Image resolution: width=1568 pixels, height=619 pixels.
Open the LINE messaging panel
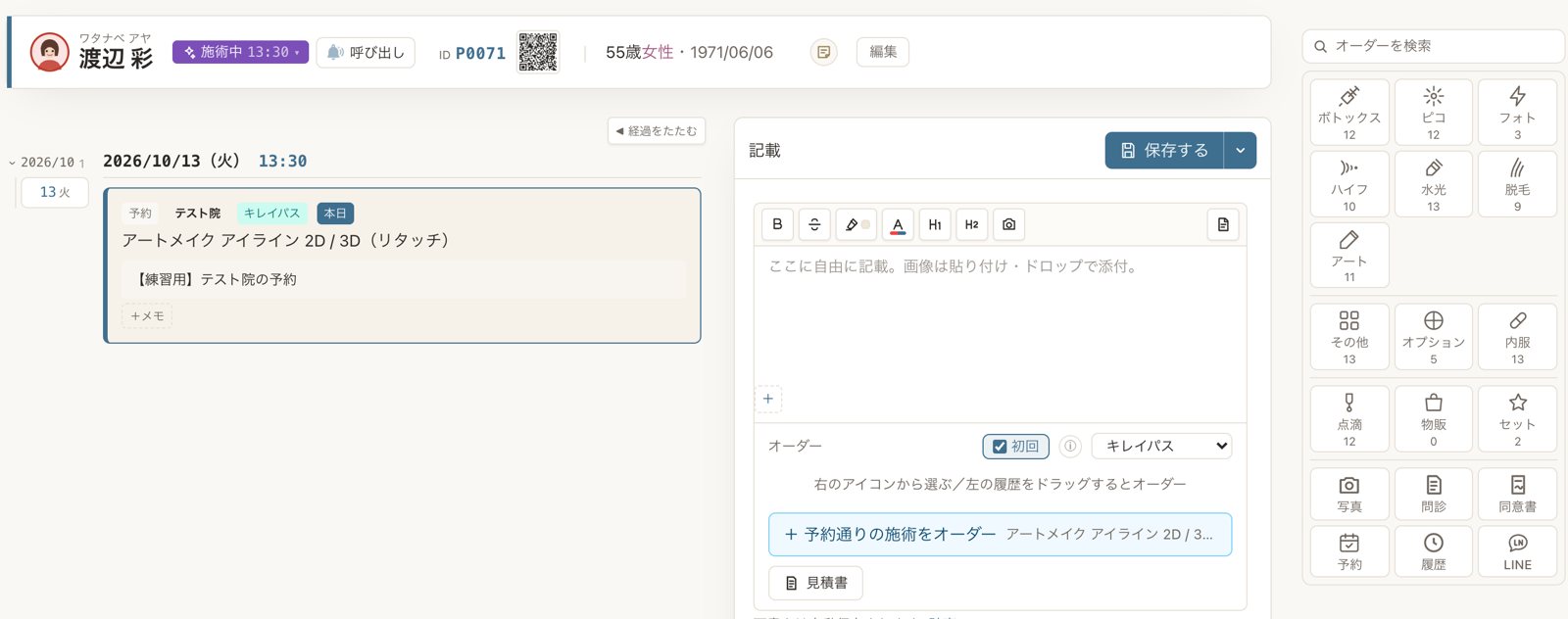1517,551
